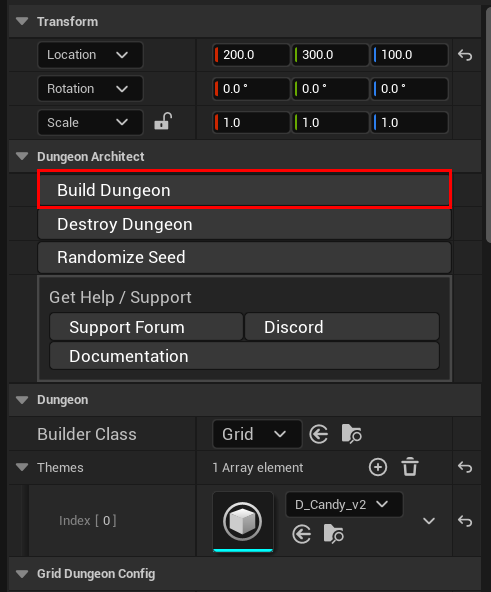Reset Themes array to default
Screen dimensions: 491x592
point(465,467)
